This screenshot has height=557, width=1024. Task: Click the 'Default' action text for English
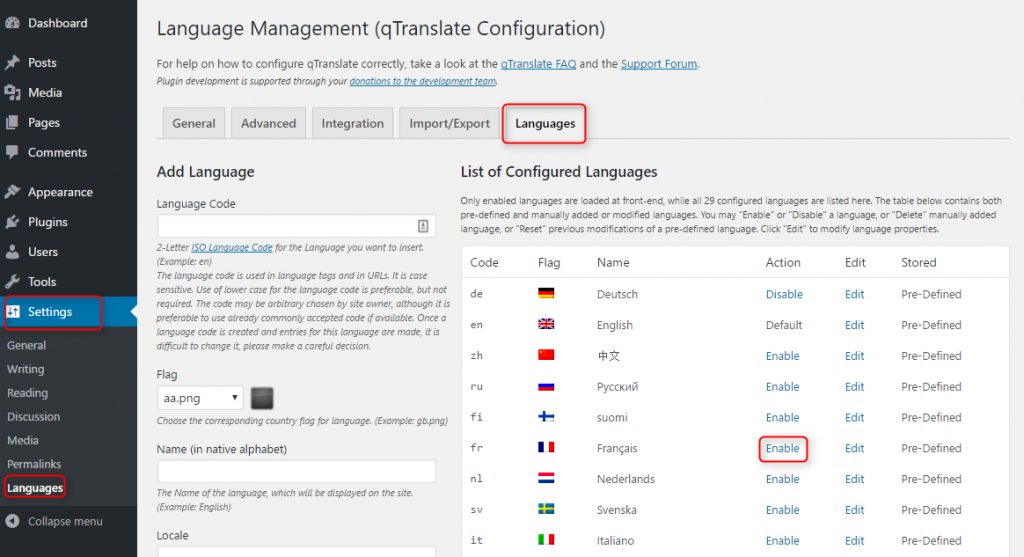pyautogui.click(x=784, y=325)
